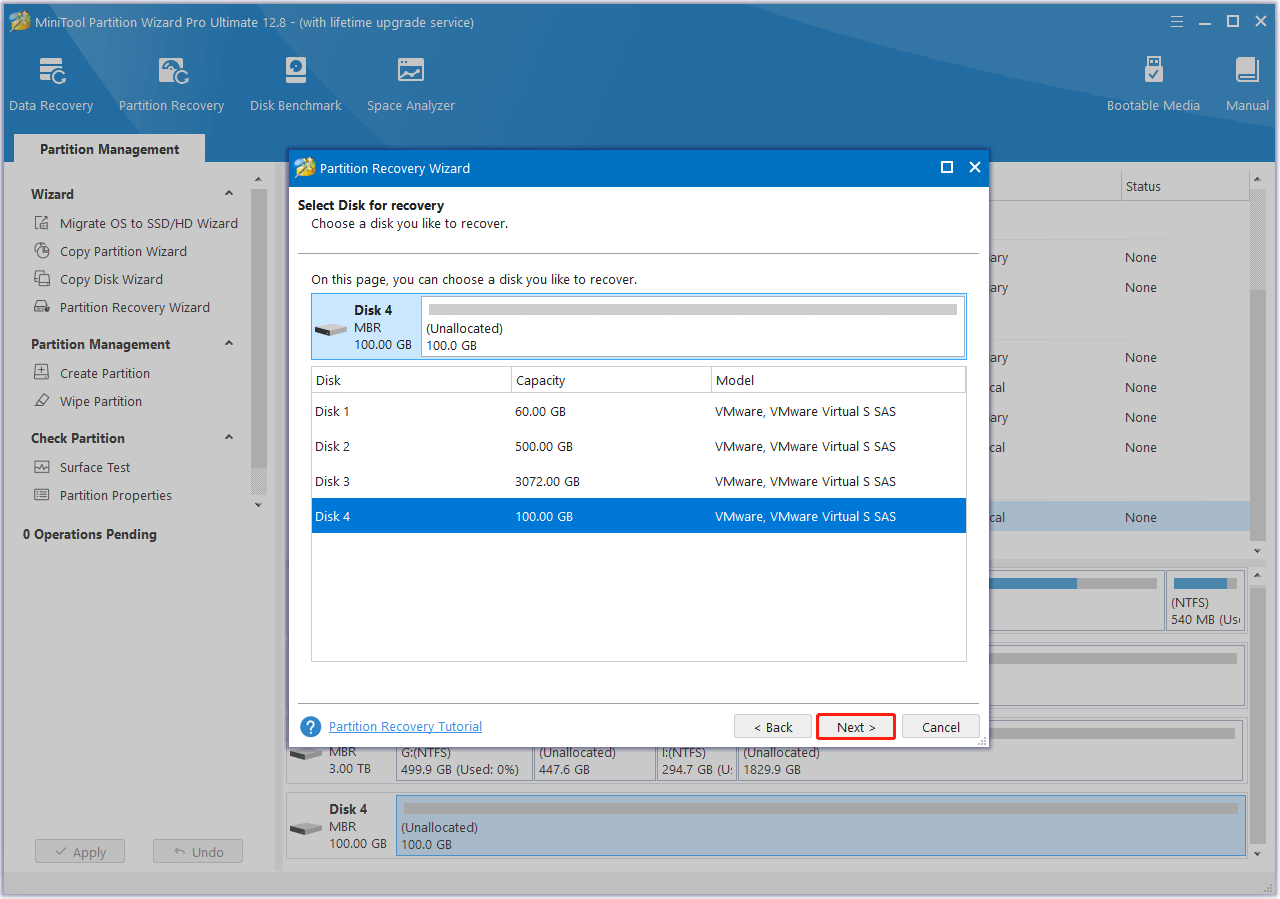
Task: Click the Create Partition icon
Action: click(x=42, y=373)
